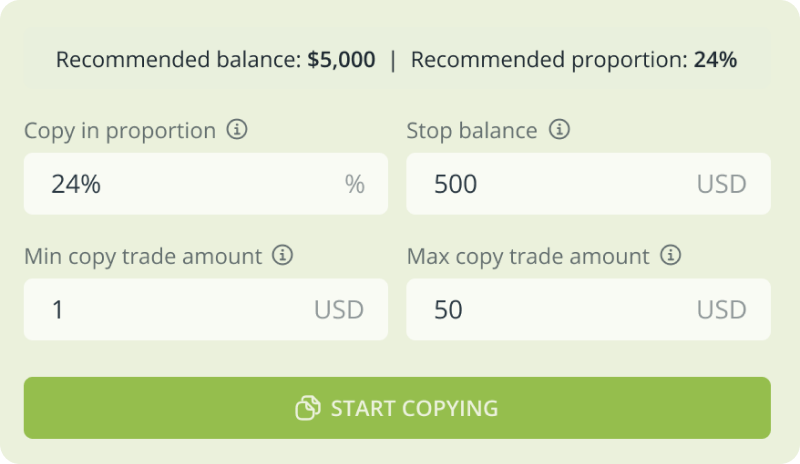Click the USD suffix in Stop balance field

(x=721, y=184)
